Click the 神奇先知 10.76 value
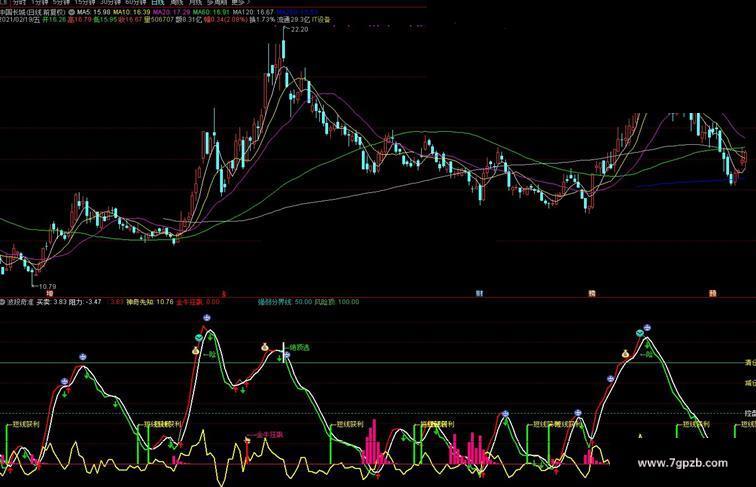Viewport: 756px width, 487px height. coord(150,302)
